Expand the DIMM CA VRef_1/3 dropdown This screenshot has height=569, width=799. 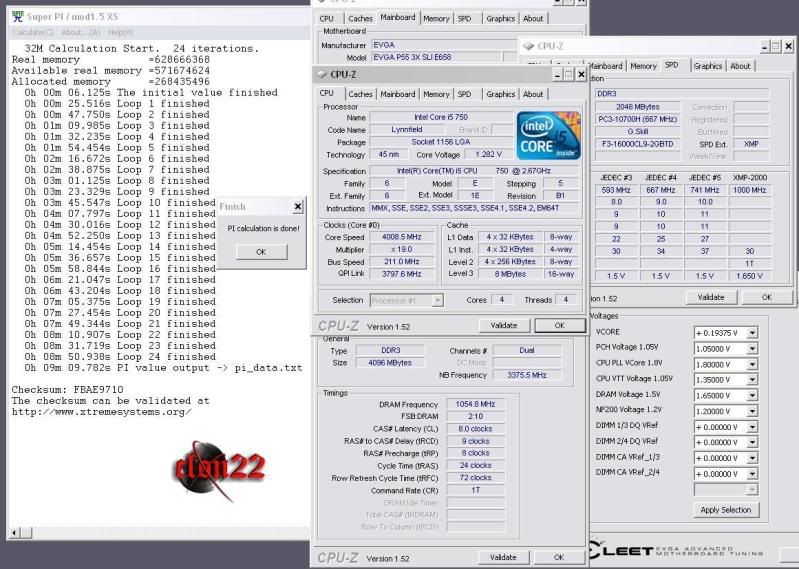click(x=752, y=458)
